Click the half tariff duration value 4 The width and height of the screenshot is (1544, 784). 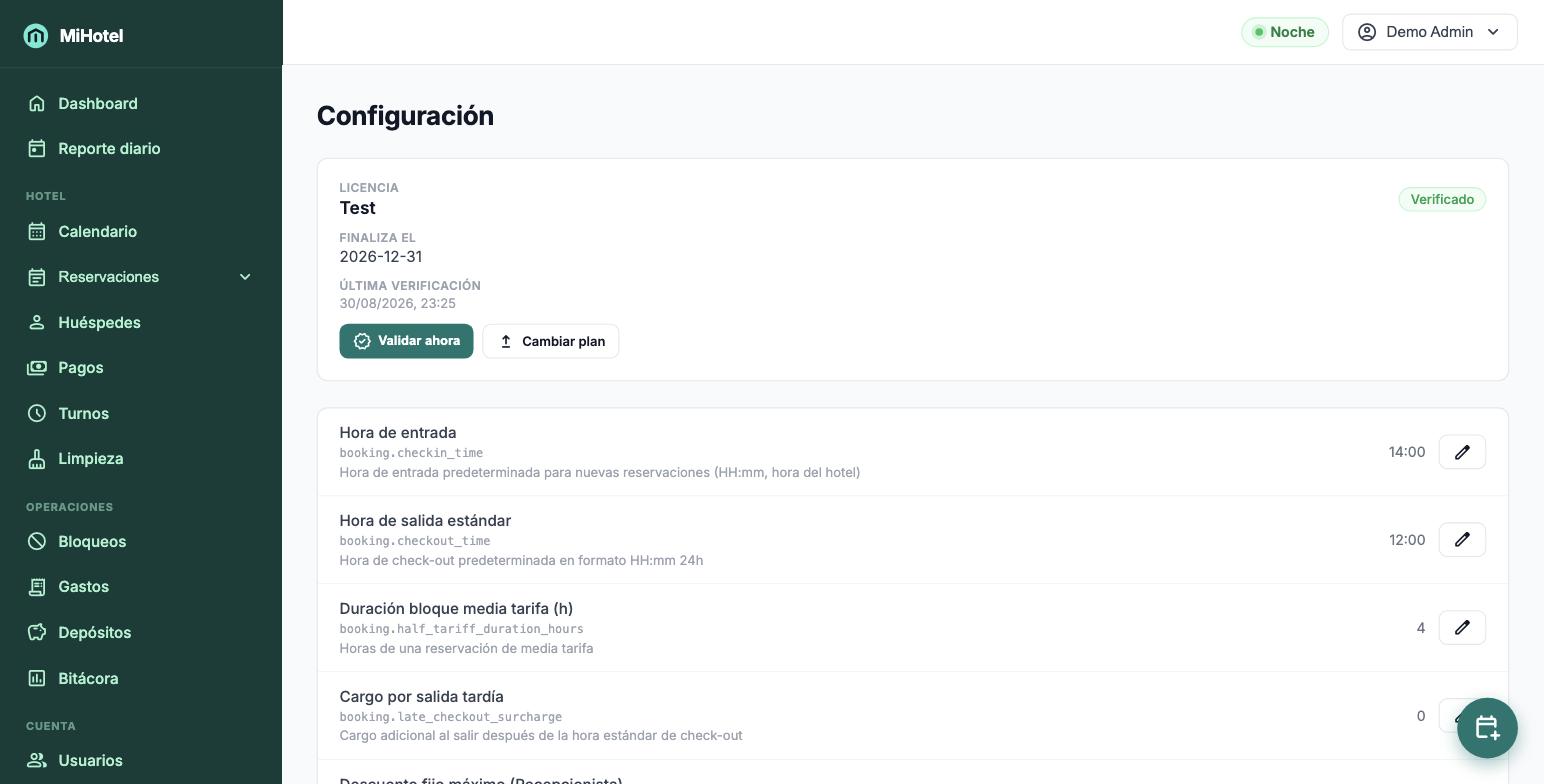[1421, 628]
